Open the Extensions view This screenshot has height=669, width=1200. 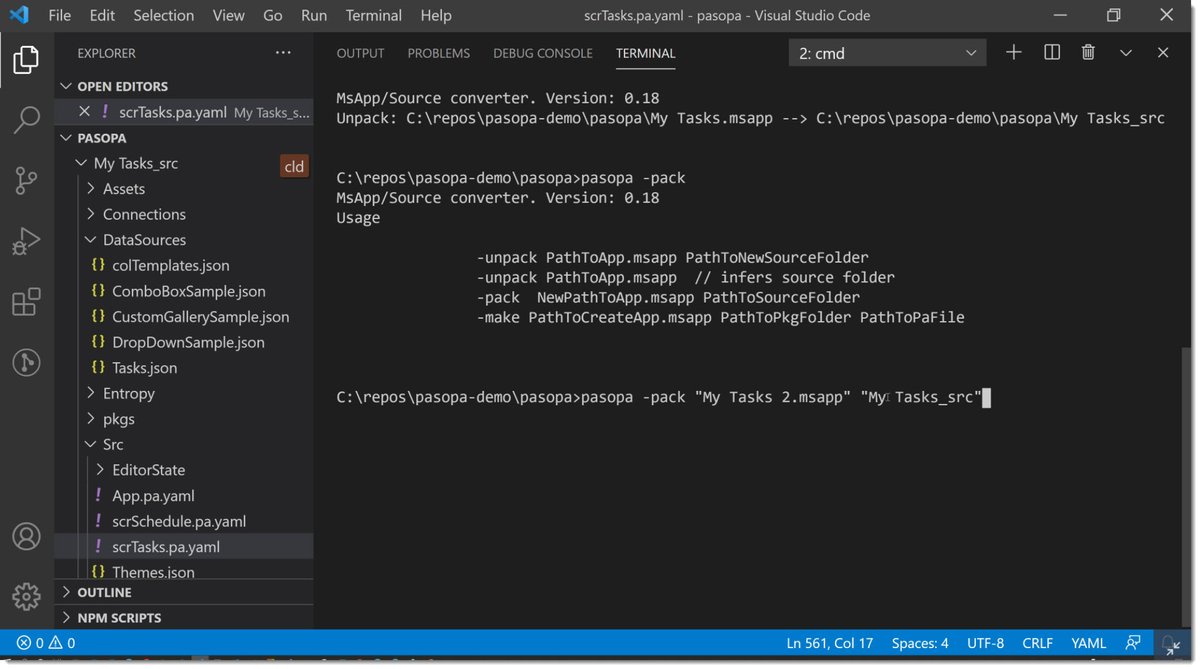[x=26, y=302]
